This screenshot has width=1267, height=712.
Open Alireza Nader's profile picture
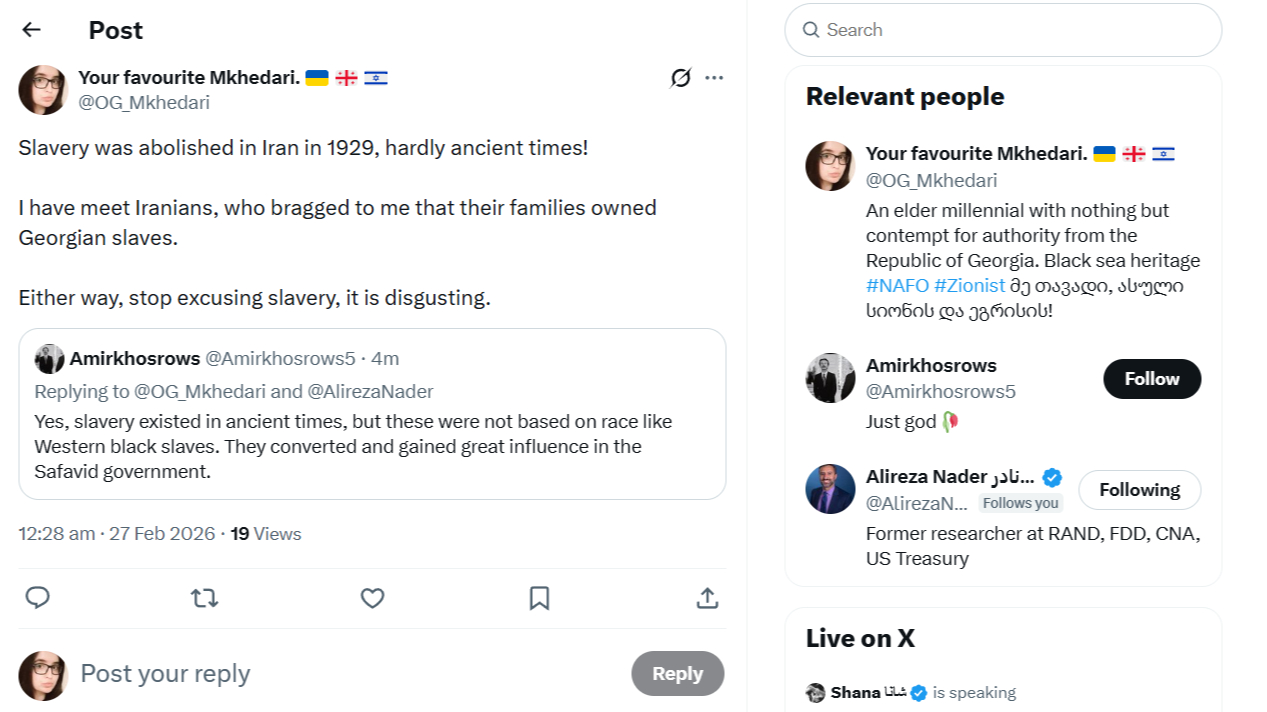(830, 489)
